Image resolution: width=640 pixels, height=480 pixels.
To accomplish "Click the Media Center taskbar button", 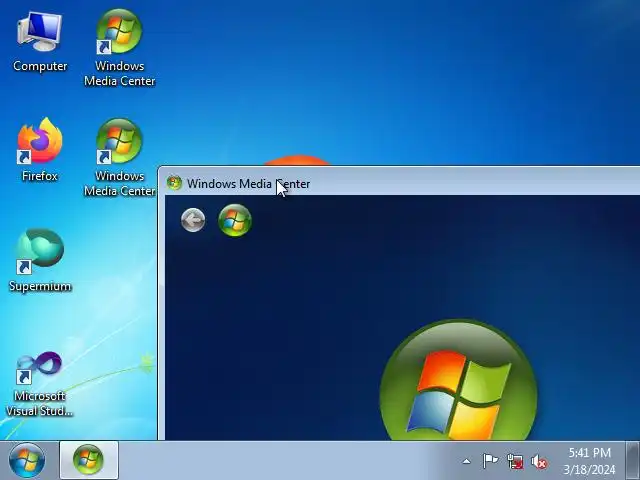I will 89,460.
